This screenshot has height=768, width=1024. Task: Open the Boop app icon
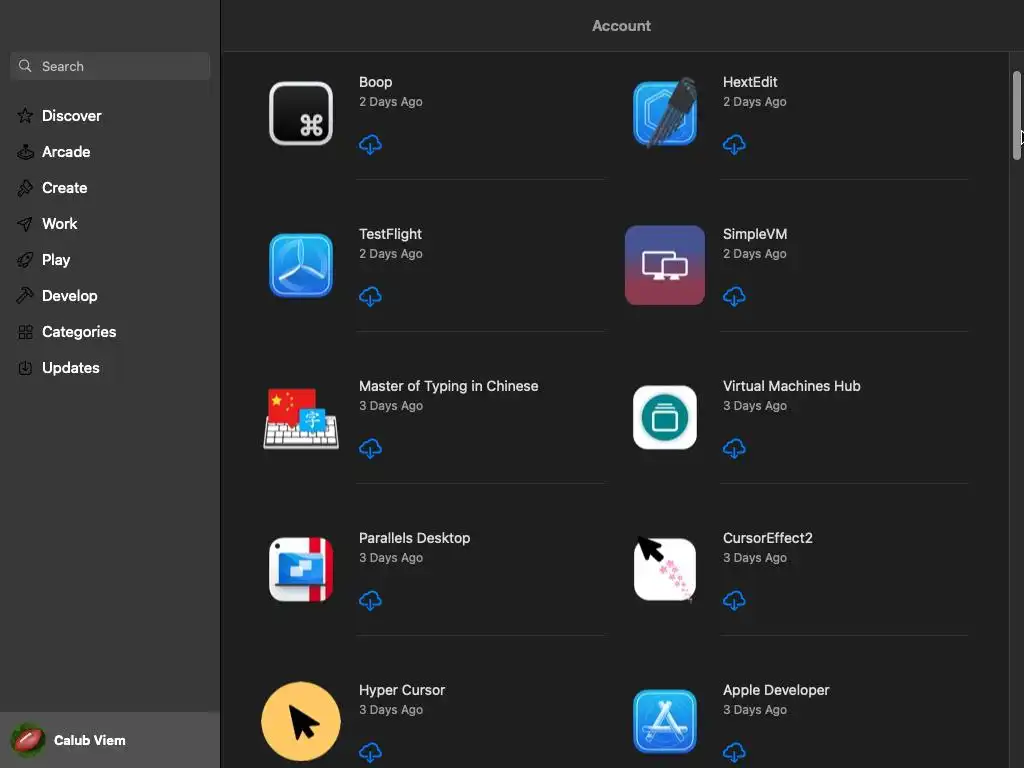coord(301,114)
